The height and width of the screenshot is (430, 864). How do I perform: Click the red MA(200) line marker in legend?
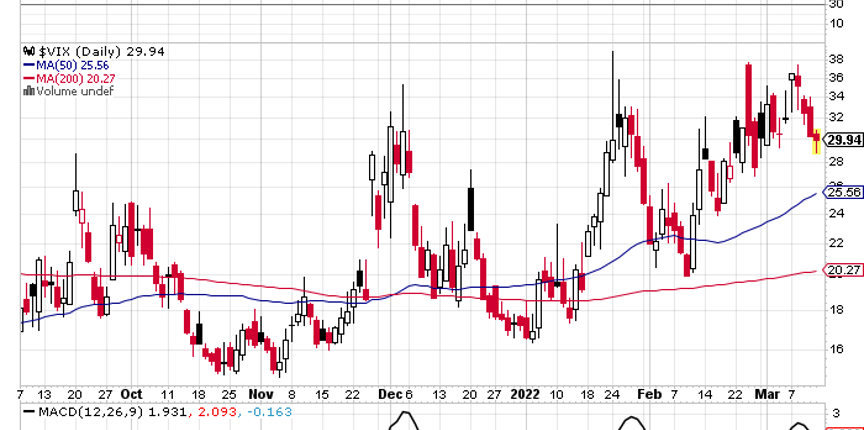[28, 78]
